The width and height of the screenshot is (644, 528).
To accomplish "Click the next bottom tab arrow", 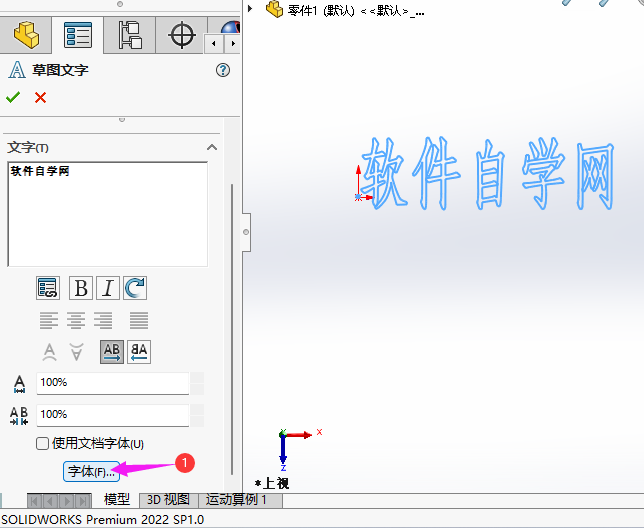I will [x=67, y=501].
